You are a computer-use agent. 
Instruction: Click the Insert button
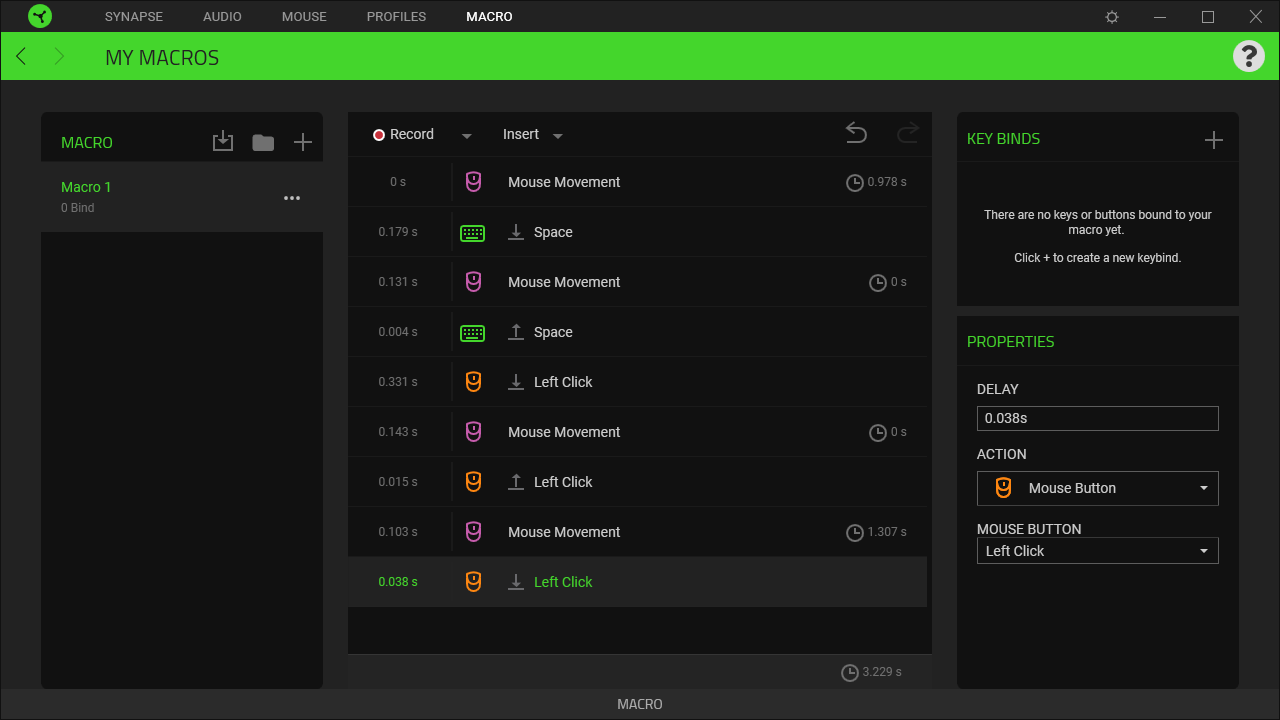[521, 134]
